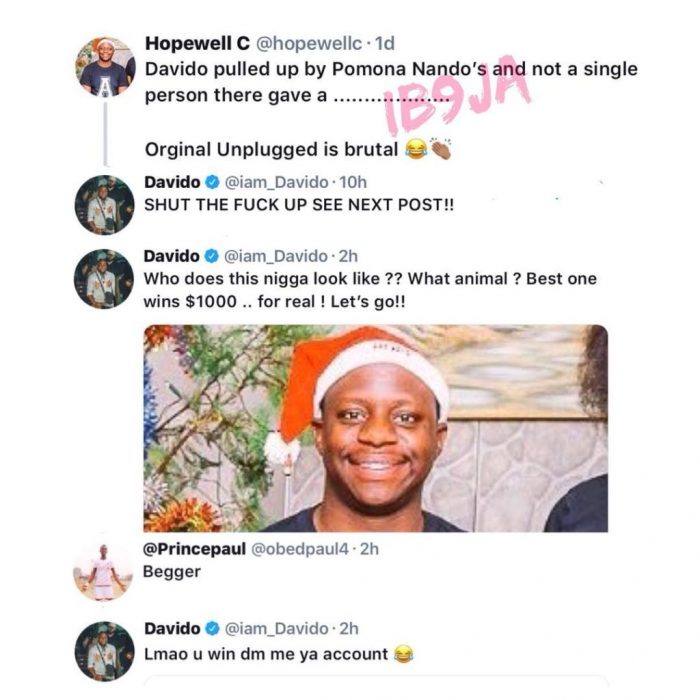
Task: Click the verified badge on Davido's $1000 tweet
Action: 212,256
